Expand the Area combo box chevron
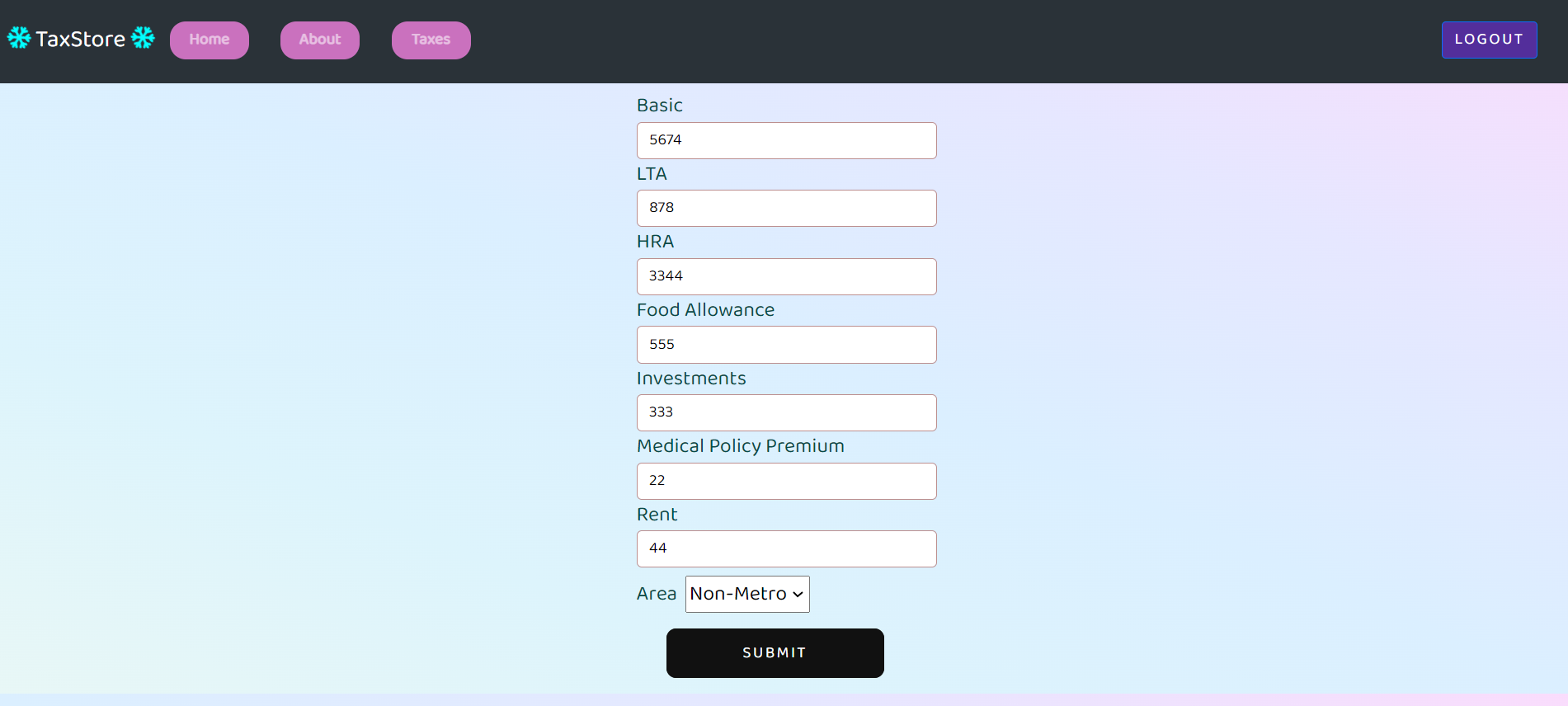The image size is (1568, 706). [x=796, y=594]
